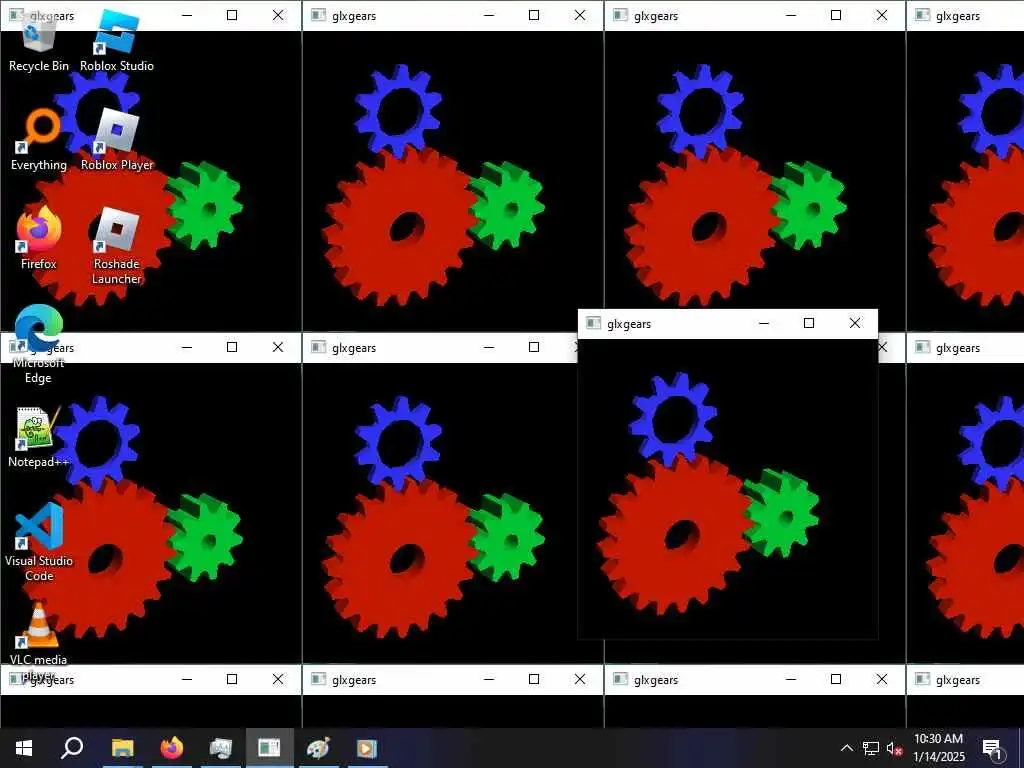Select the Roshade Launcher shortcut

pos(117,247)
